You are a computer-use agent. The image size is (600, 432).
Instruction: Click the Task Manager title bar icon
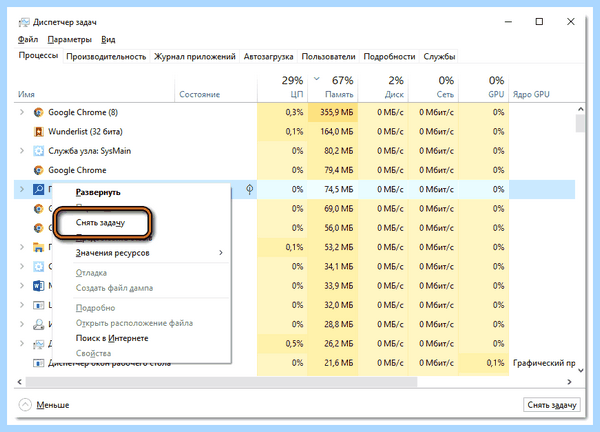[24, 22]
